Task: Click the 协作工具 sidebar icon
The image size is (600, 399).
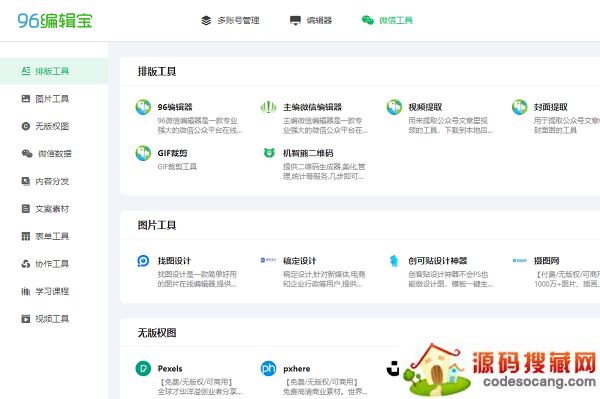Action: click(26, 264)
